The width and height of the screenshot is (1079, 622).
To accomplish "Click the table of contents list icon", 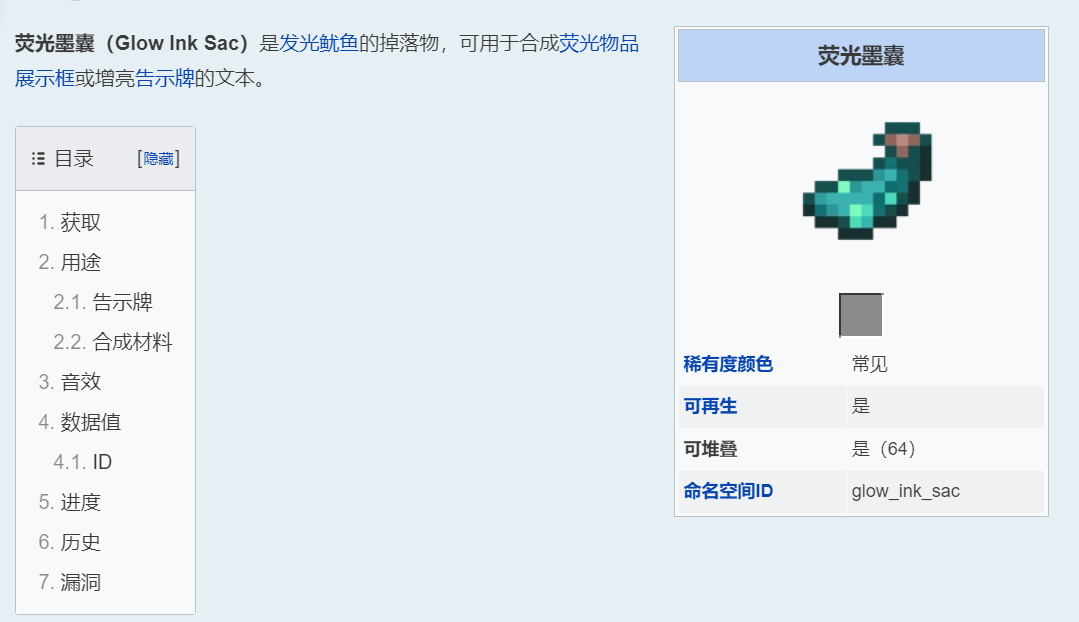I will pos(38,158).
